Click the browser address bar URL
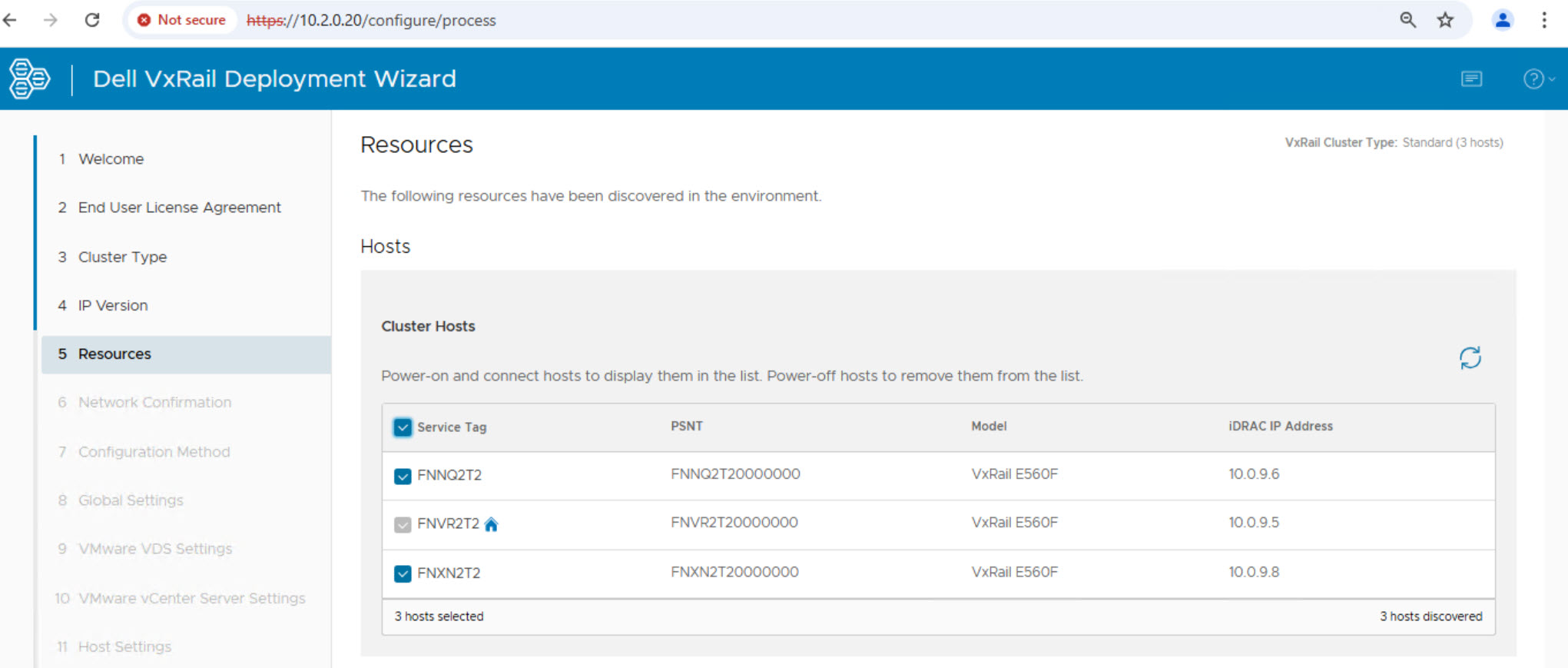Screen dimensions: 1568x668 371,21
